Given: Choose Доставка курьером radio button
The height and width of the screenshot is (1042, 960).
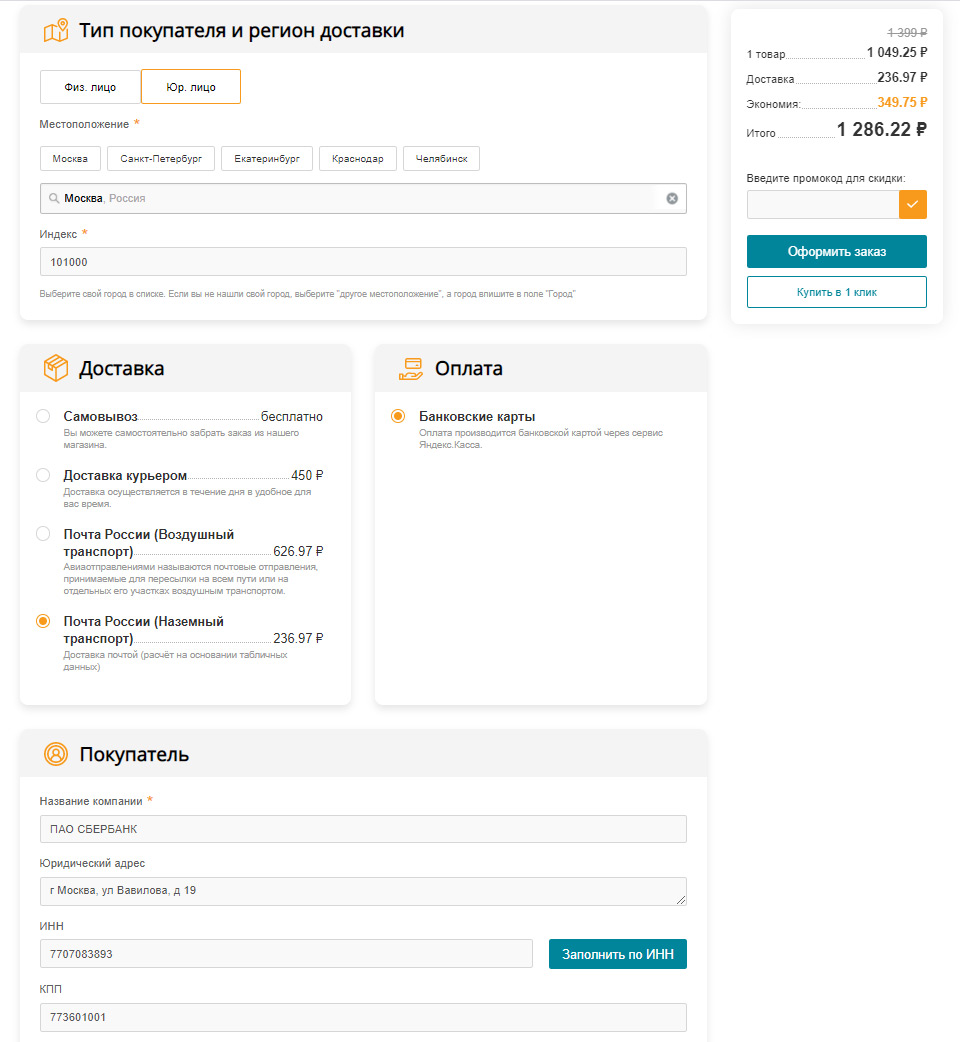Looking at the screenshot, I should [43, 475].
